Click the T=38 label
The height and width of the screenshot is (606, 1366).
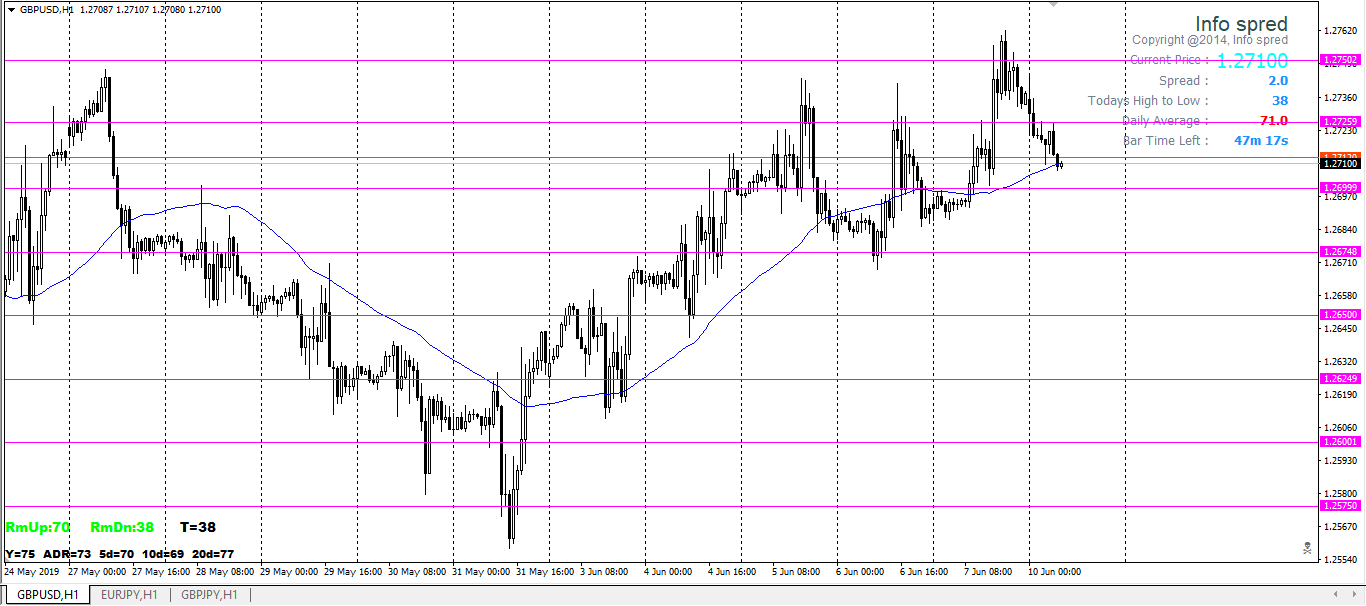point(198,527)
